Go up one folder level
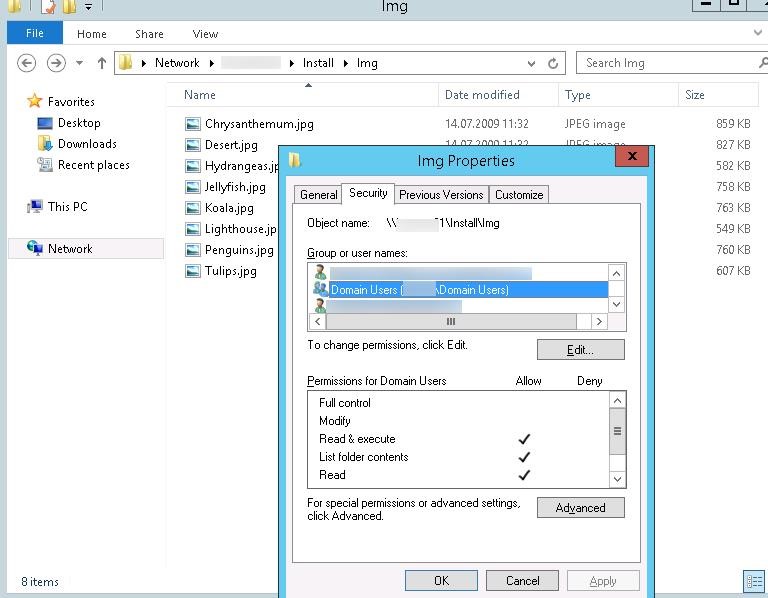Viewport: 768px width, 598px height. click(x=101, y=63)
